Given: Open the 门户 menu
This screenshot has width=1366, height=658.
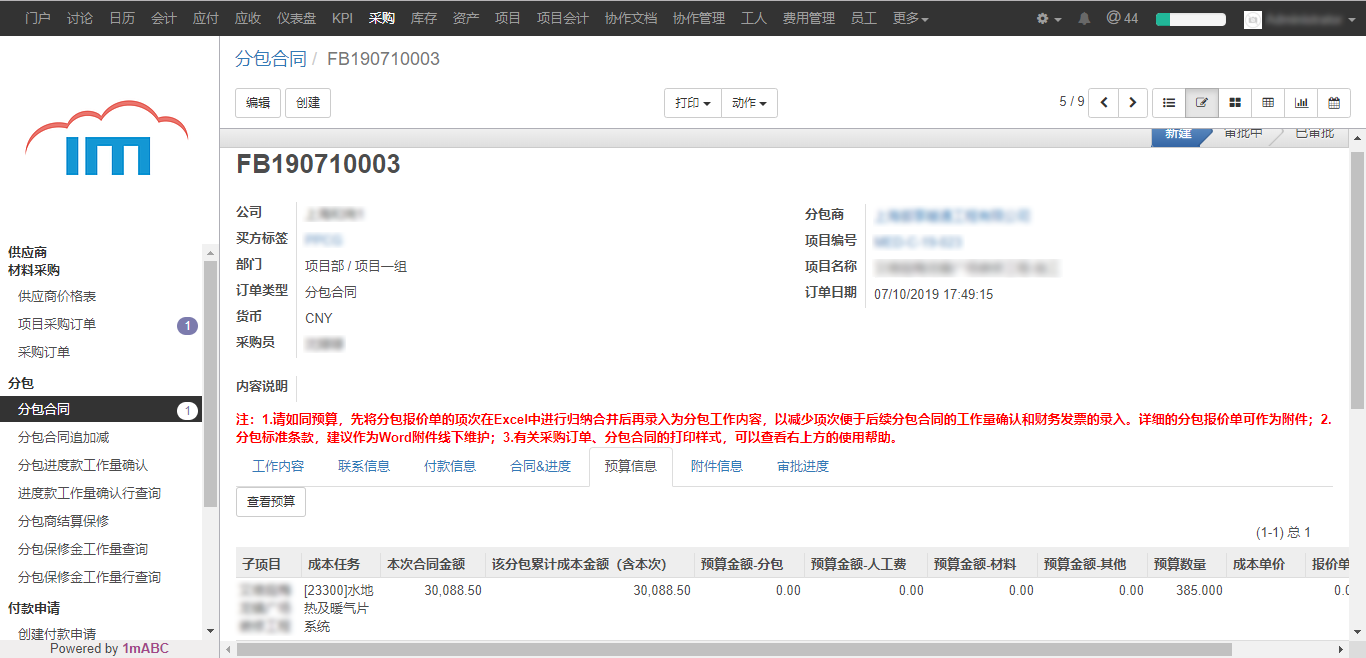Looking at the screenshot, I should point(38,18).
